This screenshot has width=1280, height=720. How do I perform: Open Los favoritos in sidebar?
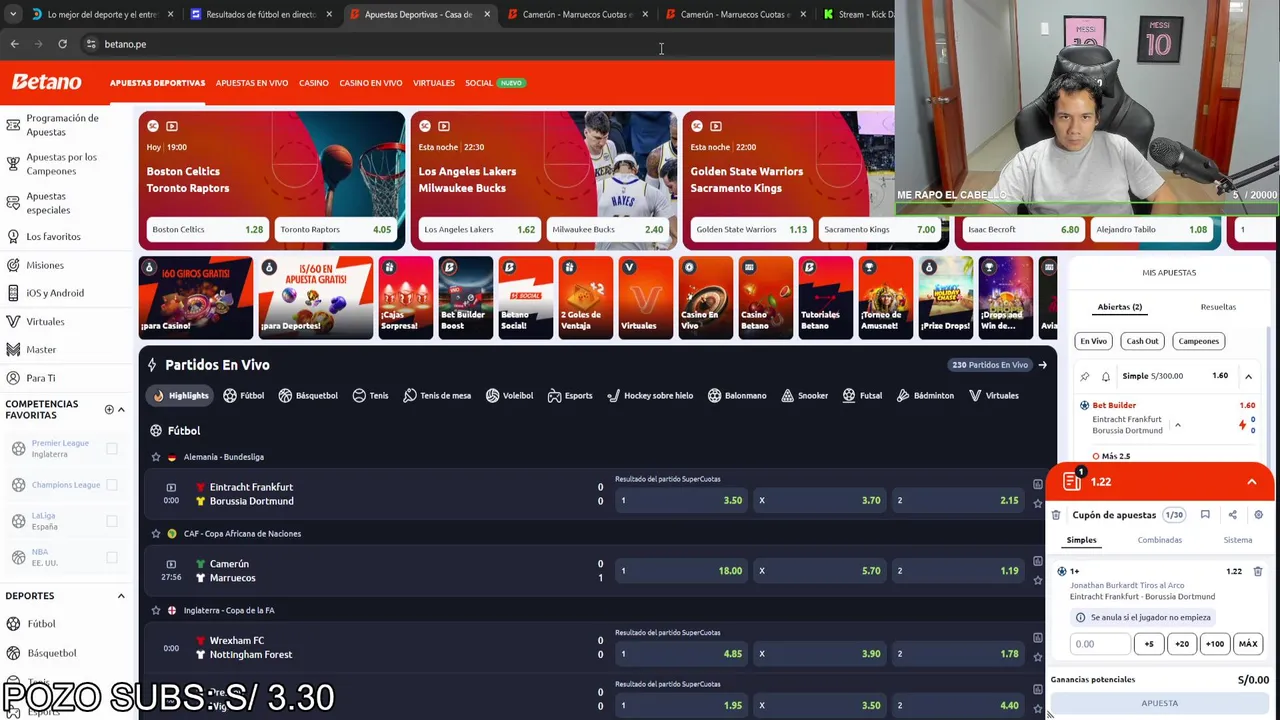[53, 237]
